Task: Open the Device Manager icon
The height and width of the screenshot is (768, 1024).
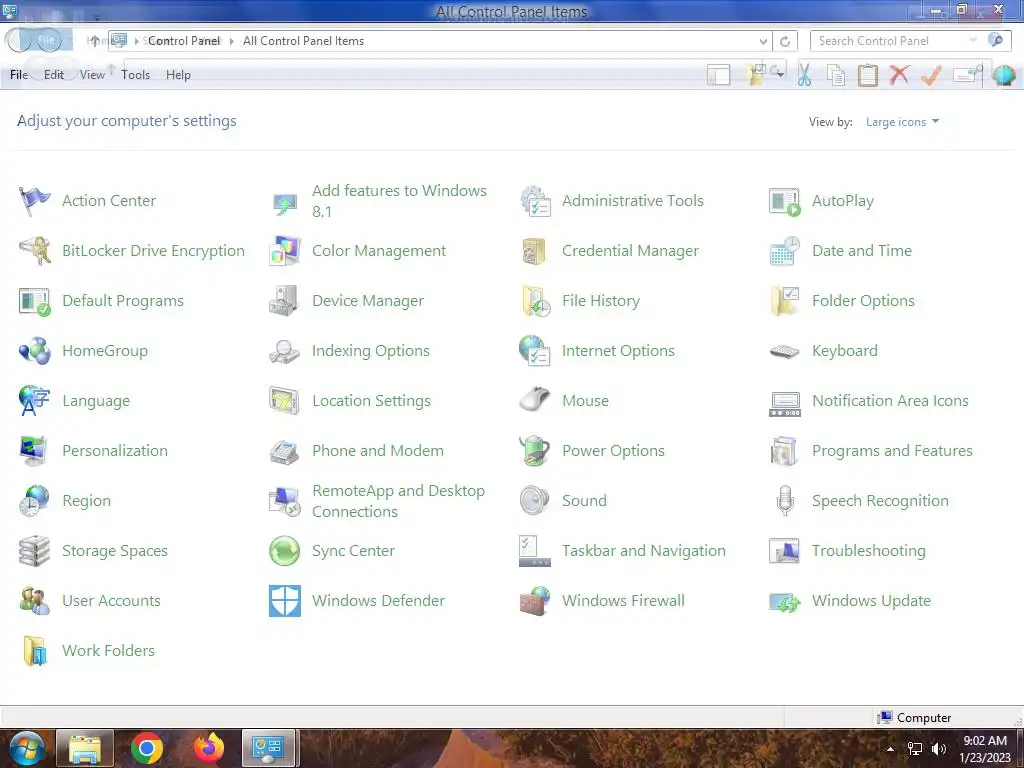Action: (x=285, y=301)
